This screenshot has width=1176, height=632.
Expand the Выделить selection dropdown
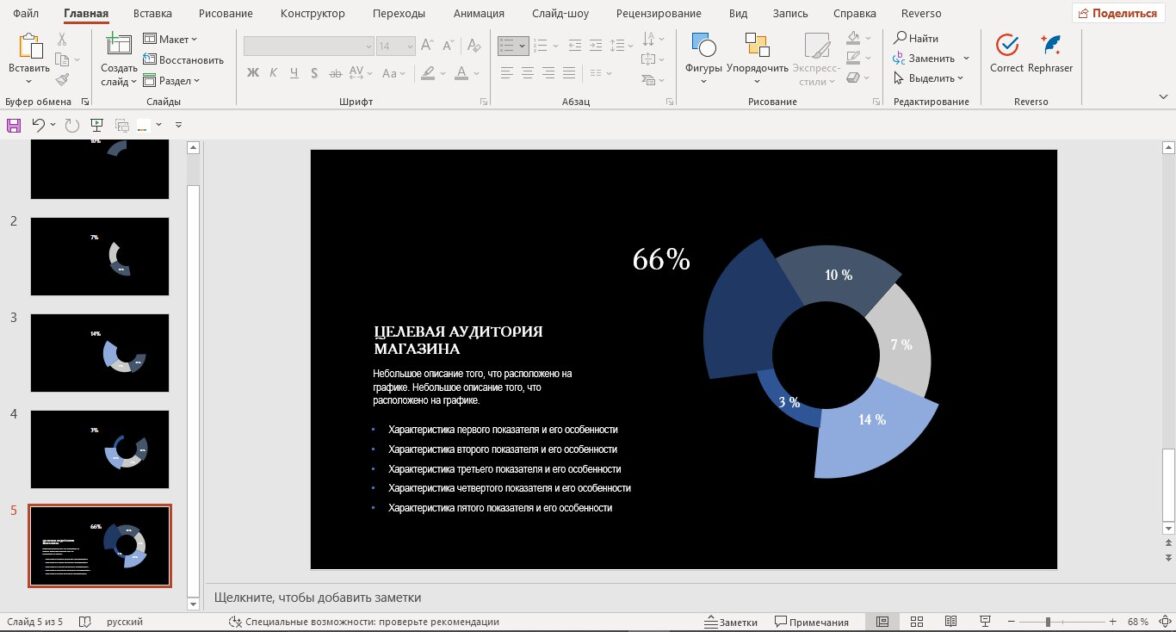click(929, 78)
